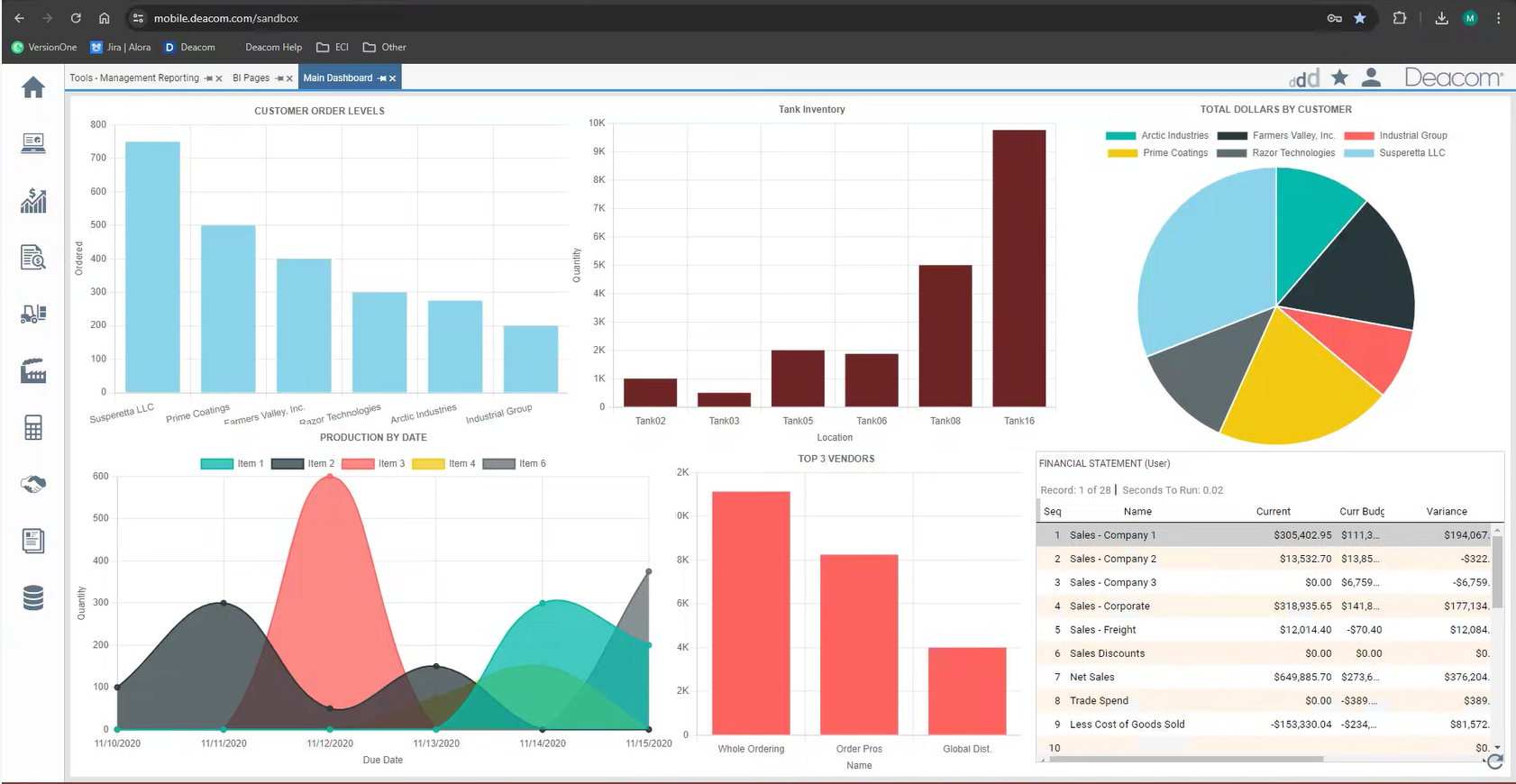The width and height of the screenshot is (1516, 784).
Task: Click financial statement vertical scrollbar down arrow
Action: pyautogui.click(x=1497, y=748)
